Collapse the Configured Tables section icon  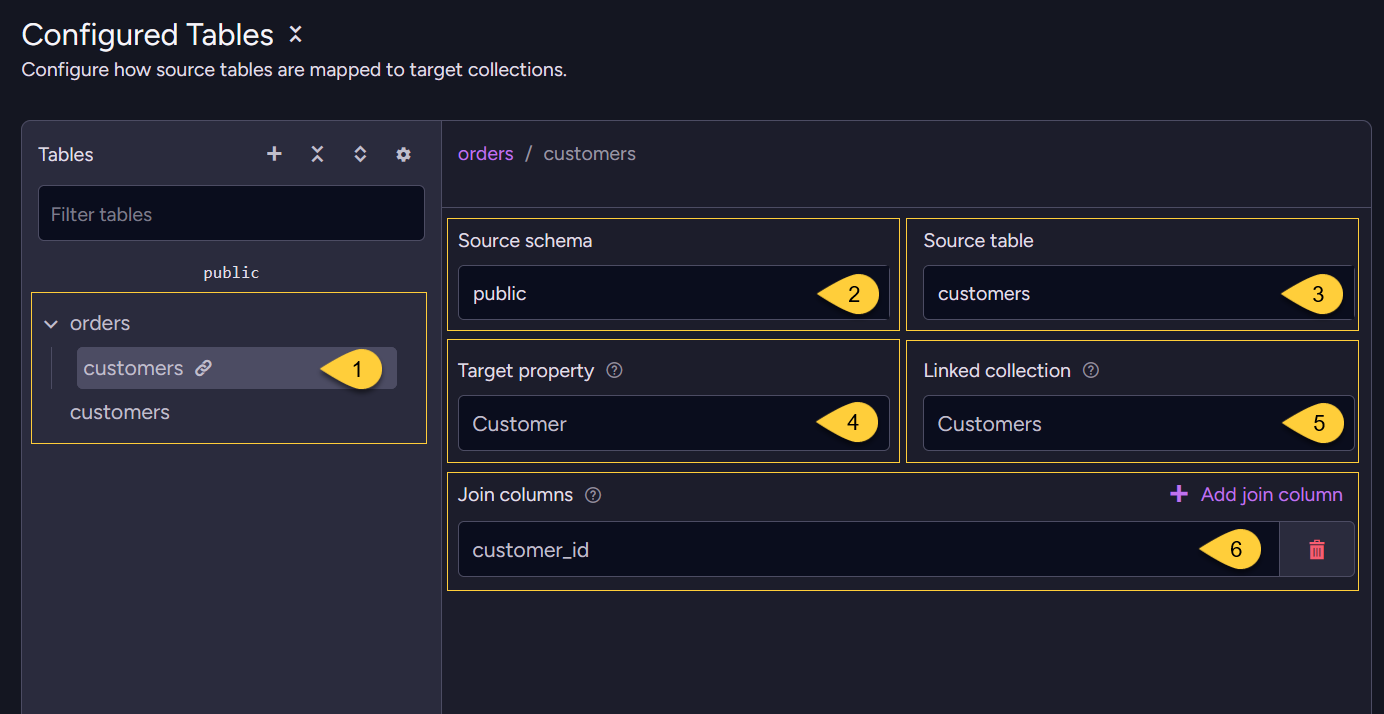[x=295, y=35]
